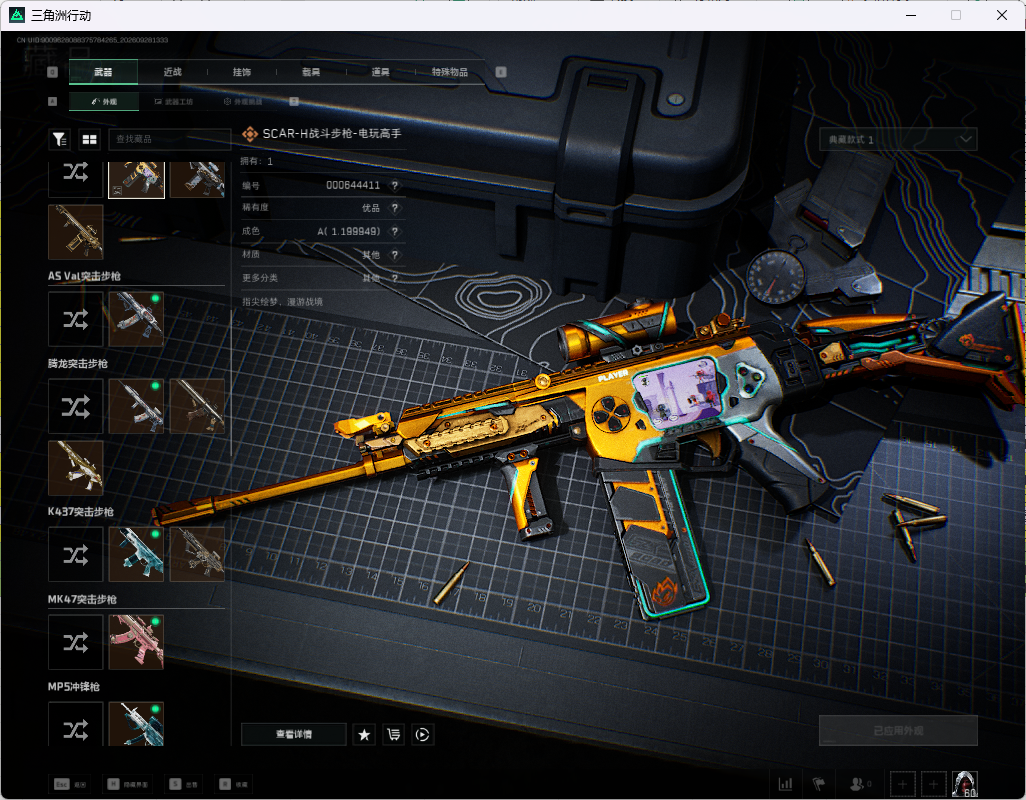Viewport: 1026px width, 800px height.
Task: Select the pink MK47突击步枪 skin thumbnail
Action: coord(136,642)
